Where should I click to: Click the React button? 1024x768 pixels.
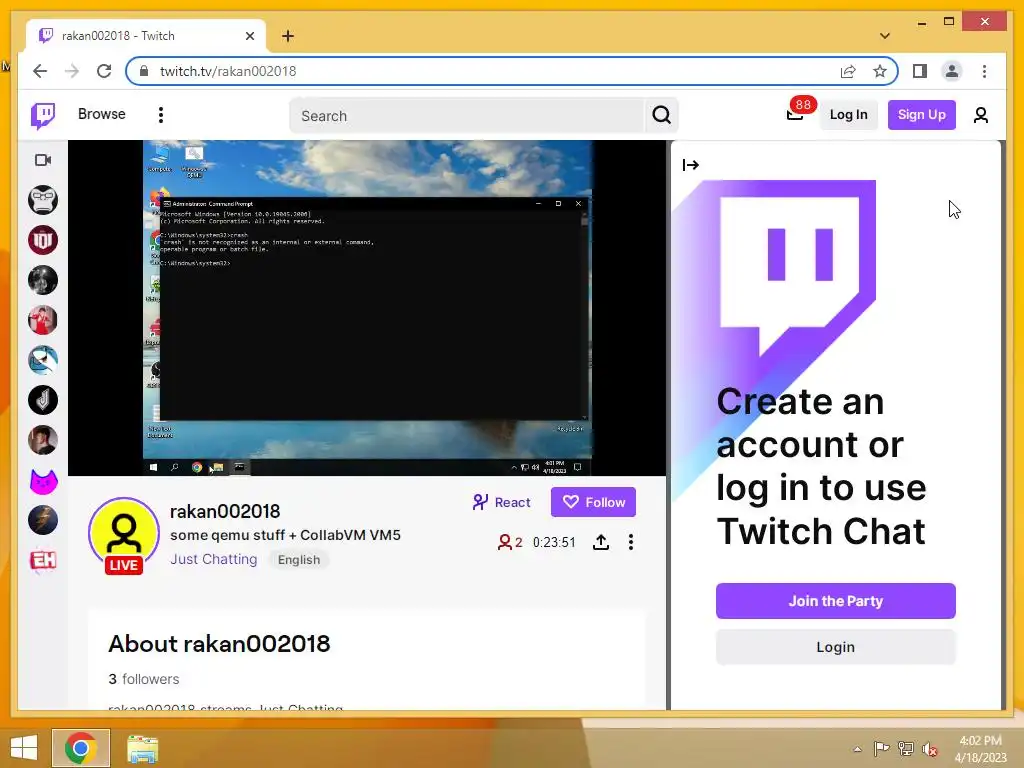pos(502,502)
